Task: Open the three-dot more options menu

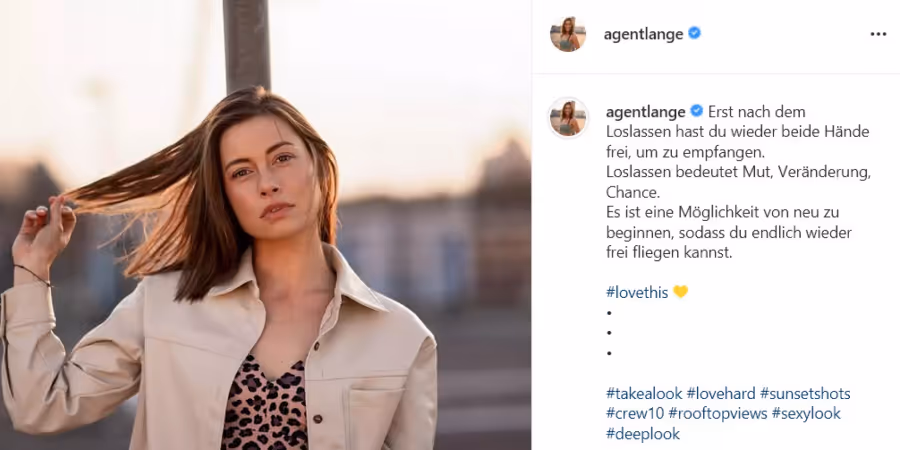Action: pos(878,34)
